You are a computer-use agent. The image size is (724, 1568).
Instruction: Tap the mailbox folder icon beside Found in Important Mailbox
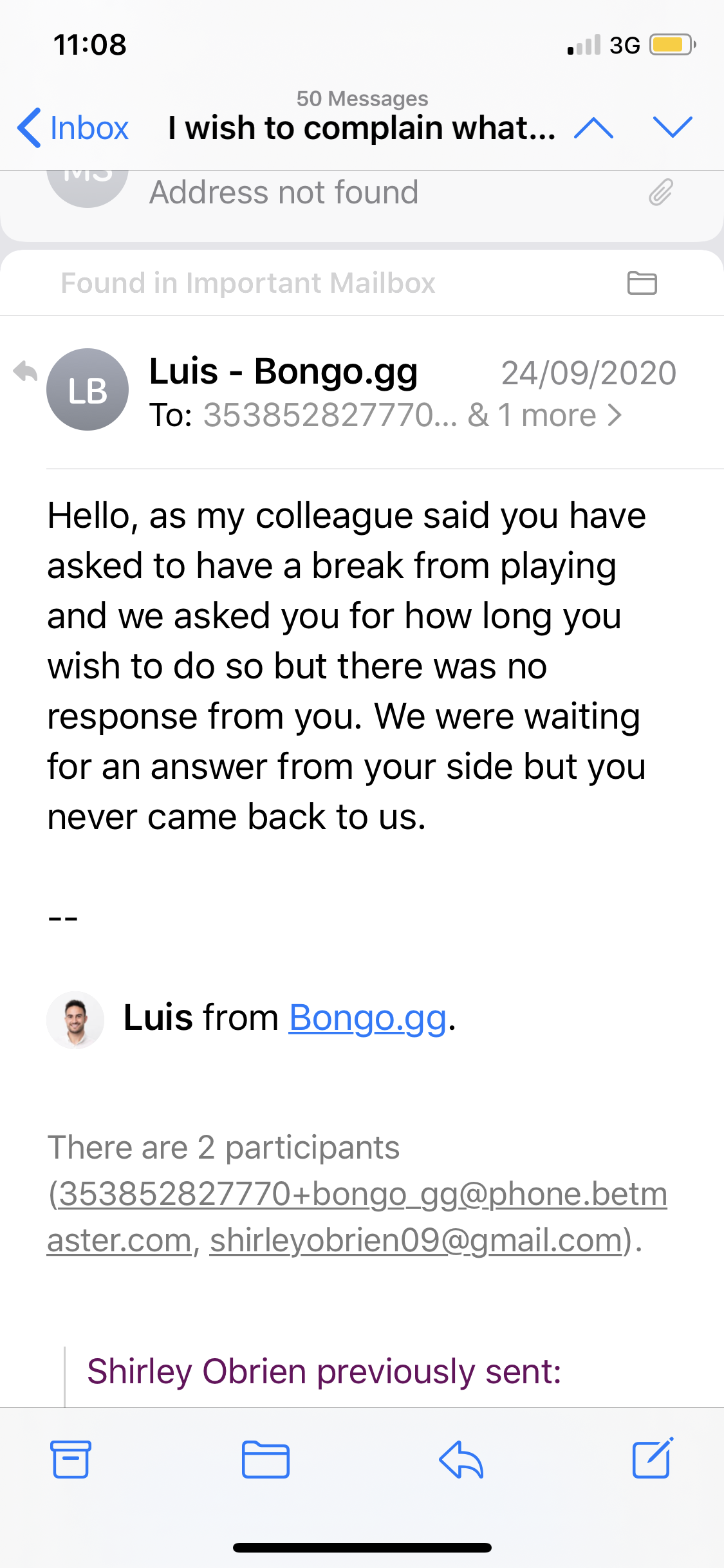[x=642, y=283]
